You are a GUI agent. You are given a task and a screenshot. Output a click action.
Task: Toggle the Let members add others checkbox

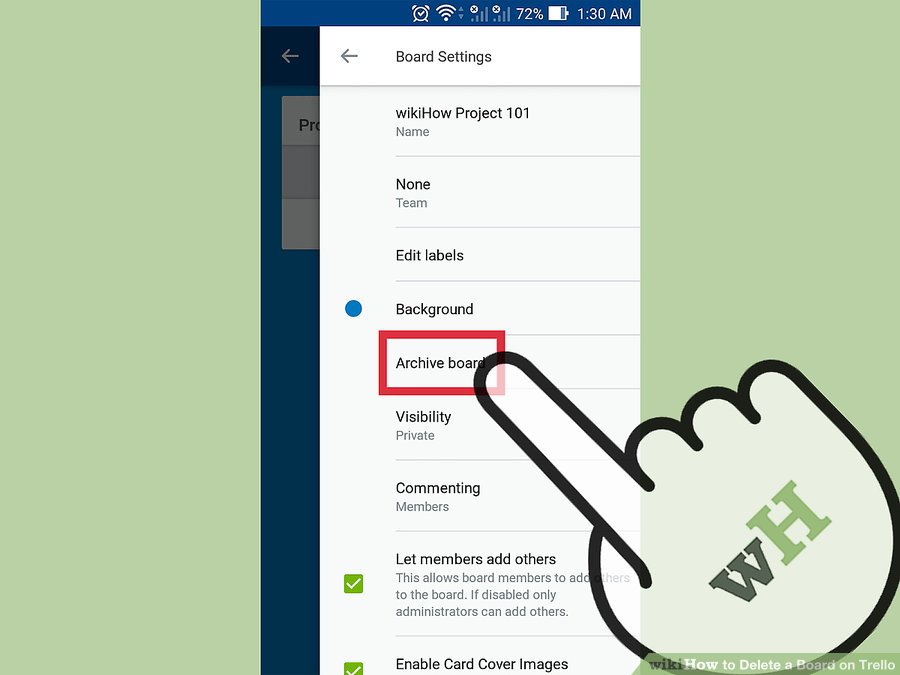point(354,584)
